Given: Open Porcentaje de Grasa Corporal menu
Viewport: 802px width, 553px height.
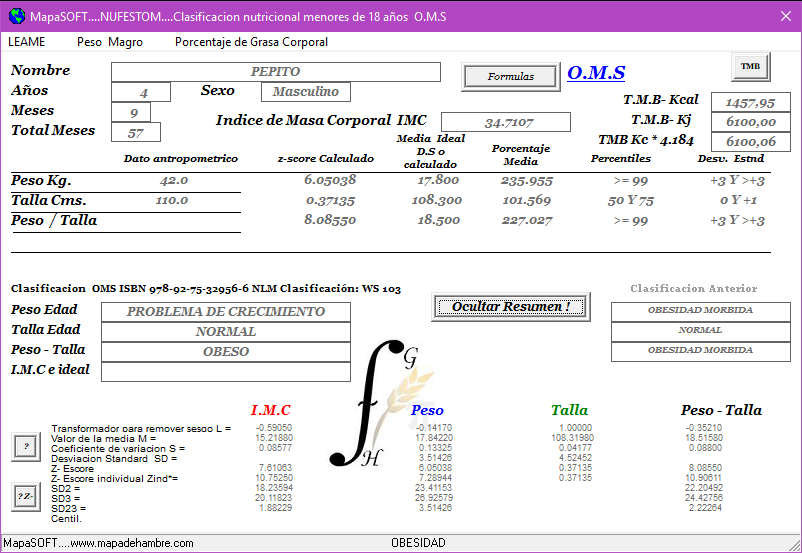Looking at the screenshot, I should [251, 42].
